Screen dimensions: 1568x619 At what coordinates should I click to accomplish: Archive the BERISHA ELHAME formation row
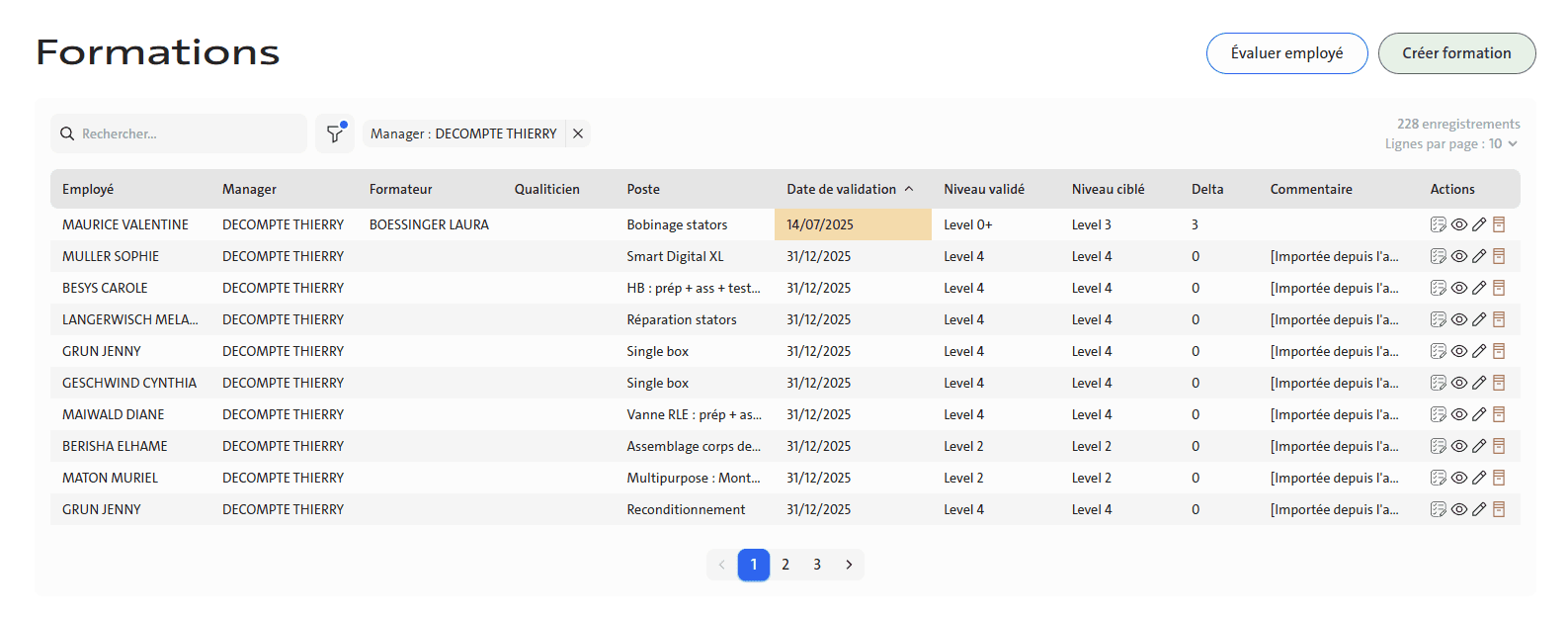tap(1499, 446)
